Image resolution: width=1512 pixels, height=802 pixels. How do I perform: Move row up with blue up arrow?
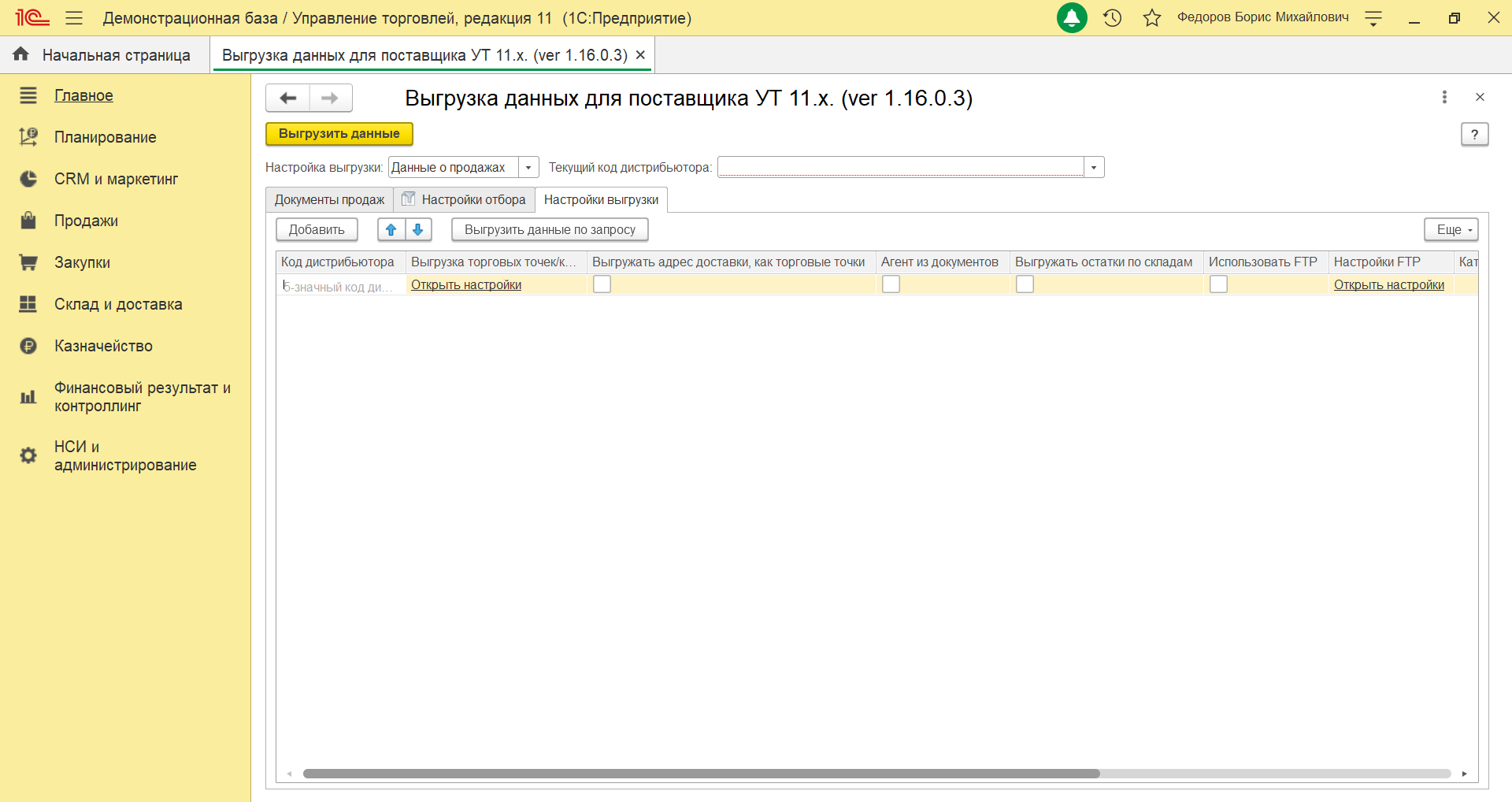click(x=391, y=229)
